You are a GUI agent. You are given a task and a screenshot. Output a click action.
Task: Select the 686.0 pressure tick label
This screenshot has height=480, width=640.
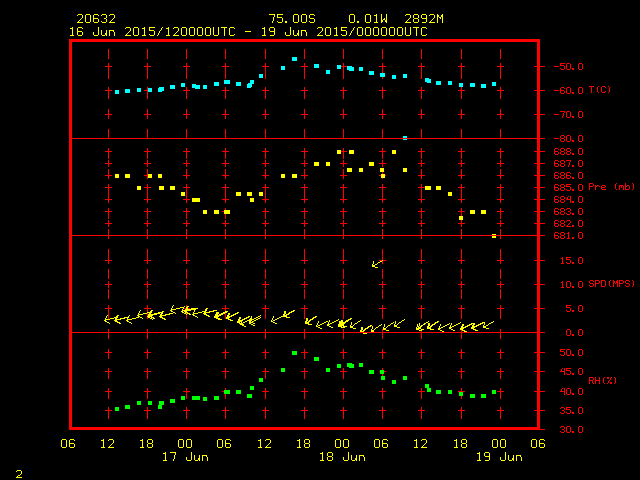pyautogui.click(x=568, y=176)
